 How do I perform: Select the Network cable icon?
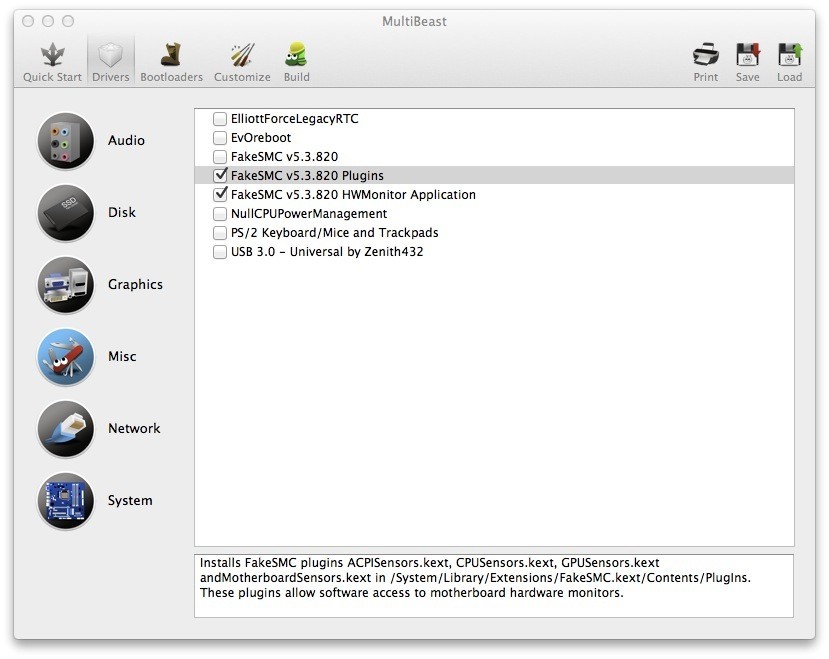tap(66, 428)
